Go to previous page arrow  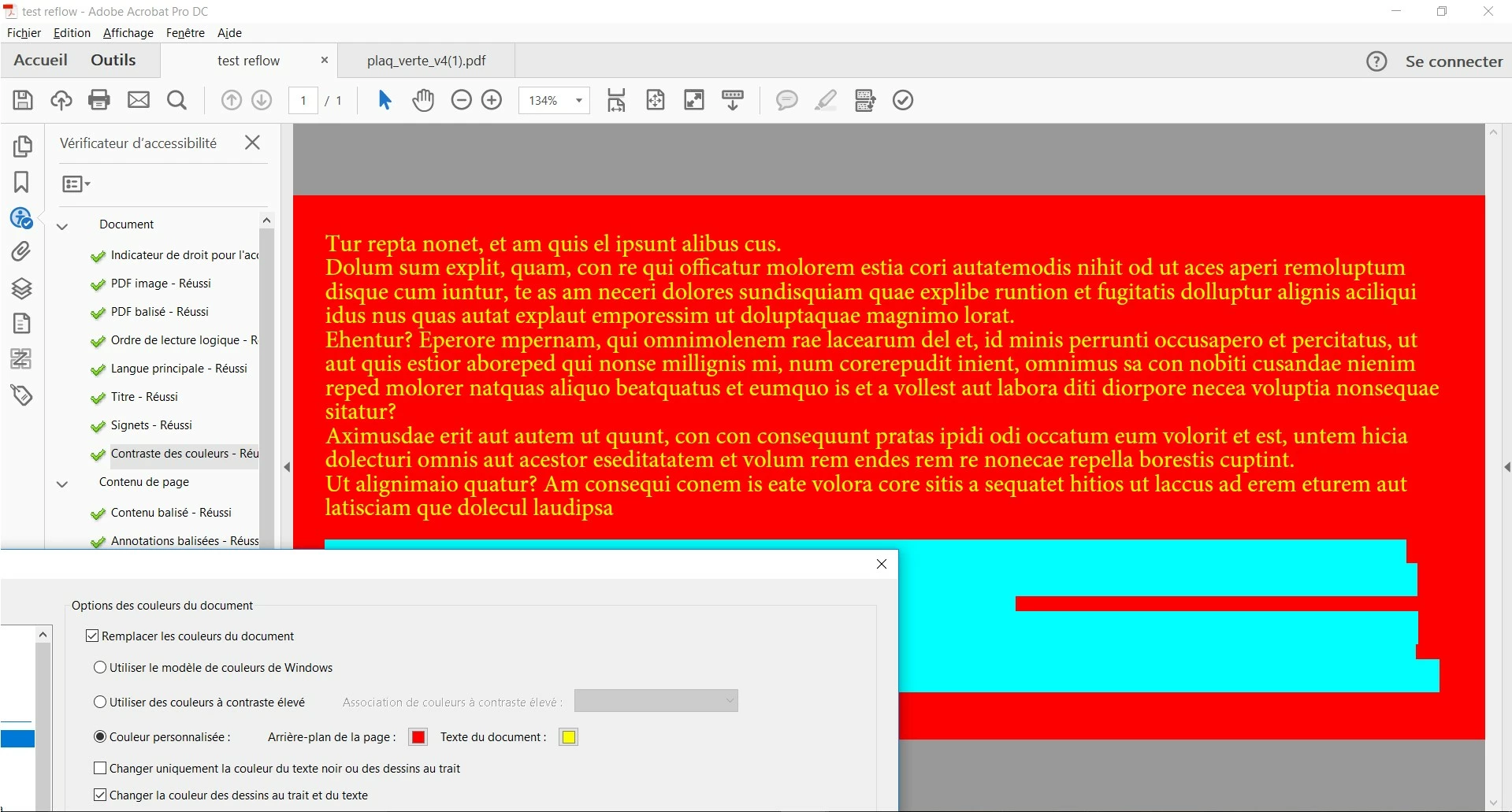(x=232, y=100)
